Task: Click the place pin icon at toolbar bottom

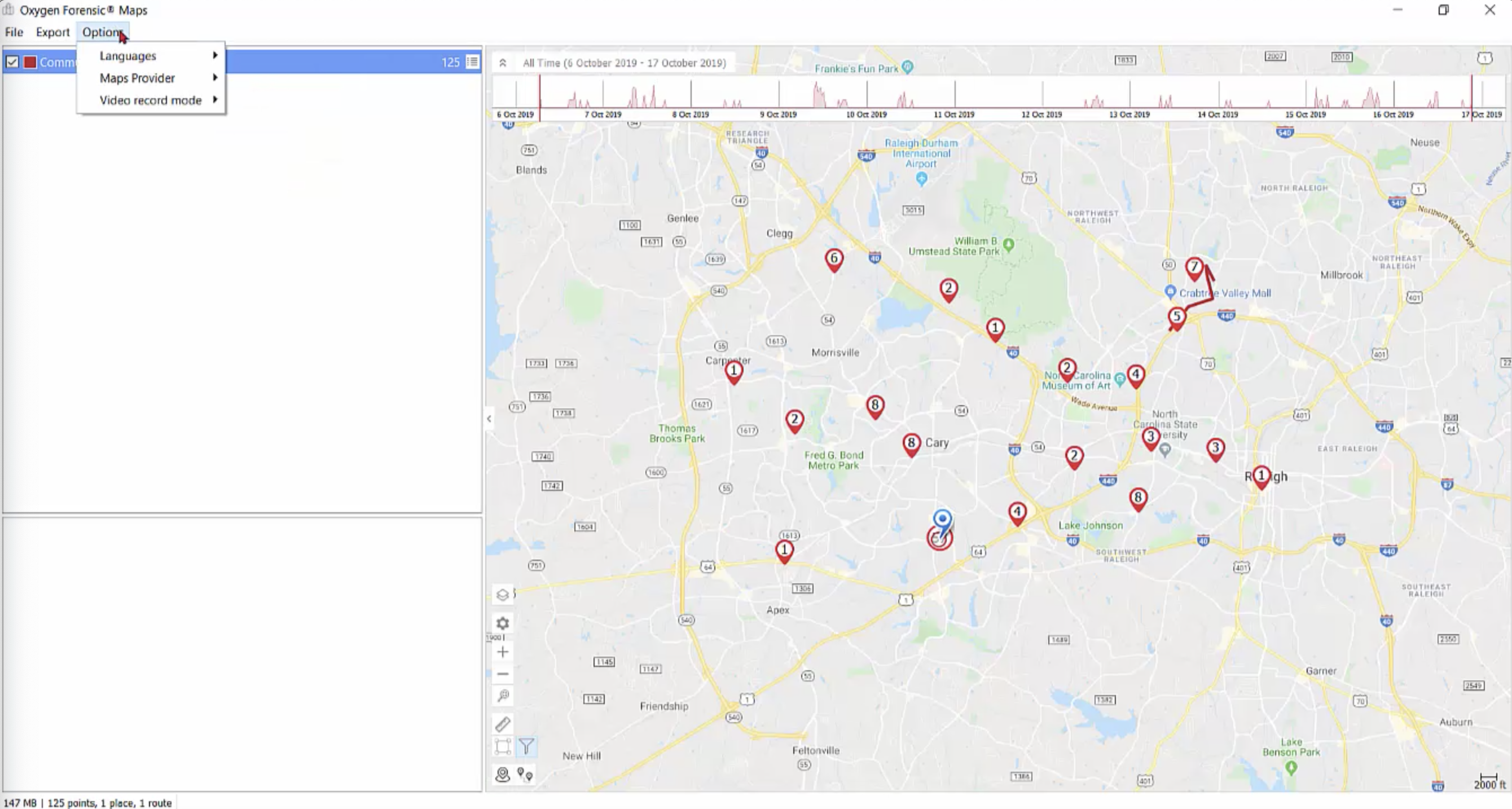Action: pyautogui.click(x=503, y=775)
